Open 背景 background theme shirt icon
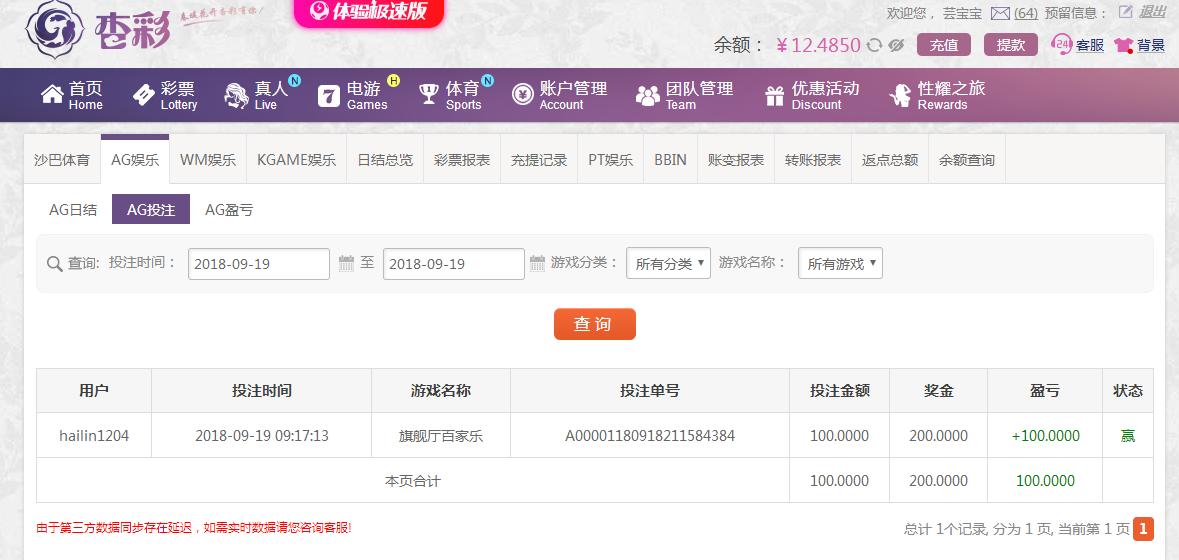Screen dimensions: 1179x560 1123,45
